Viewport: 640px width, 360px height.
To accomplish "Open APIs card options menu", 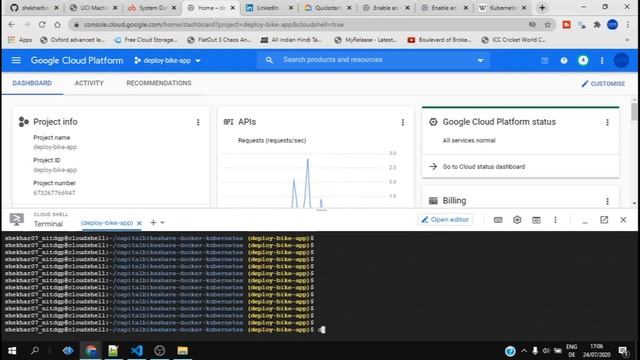I will (x=402, y=122).
